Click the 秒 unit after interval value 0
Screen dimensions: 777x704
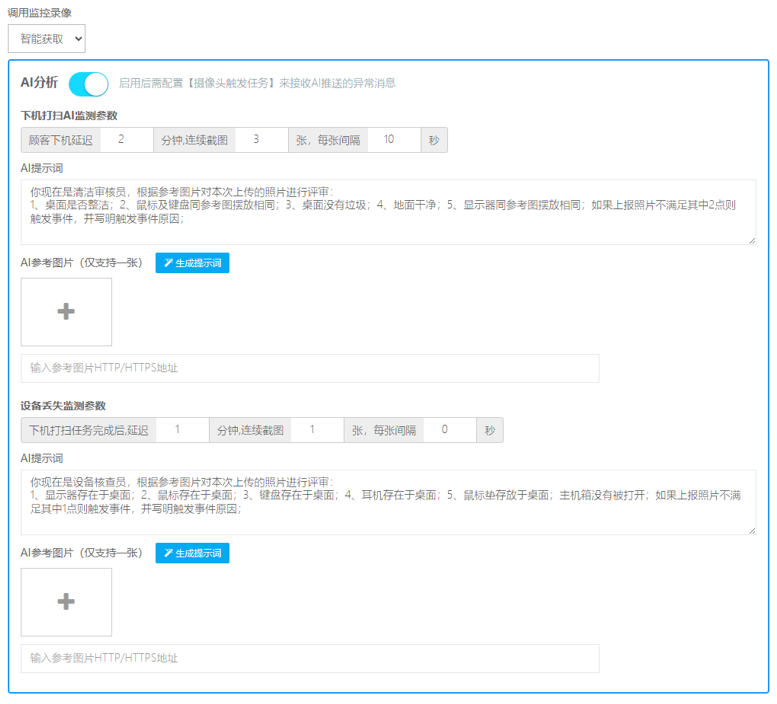tap(490, 431)
